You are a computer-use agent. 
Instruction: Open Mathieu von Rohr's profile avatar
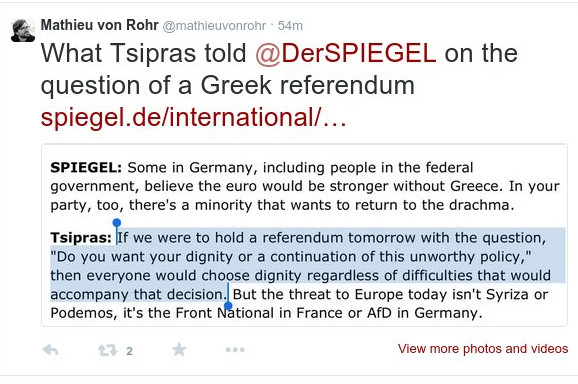(x=23, y=30)
